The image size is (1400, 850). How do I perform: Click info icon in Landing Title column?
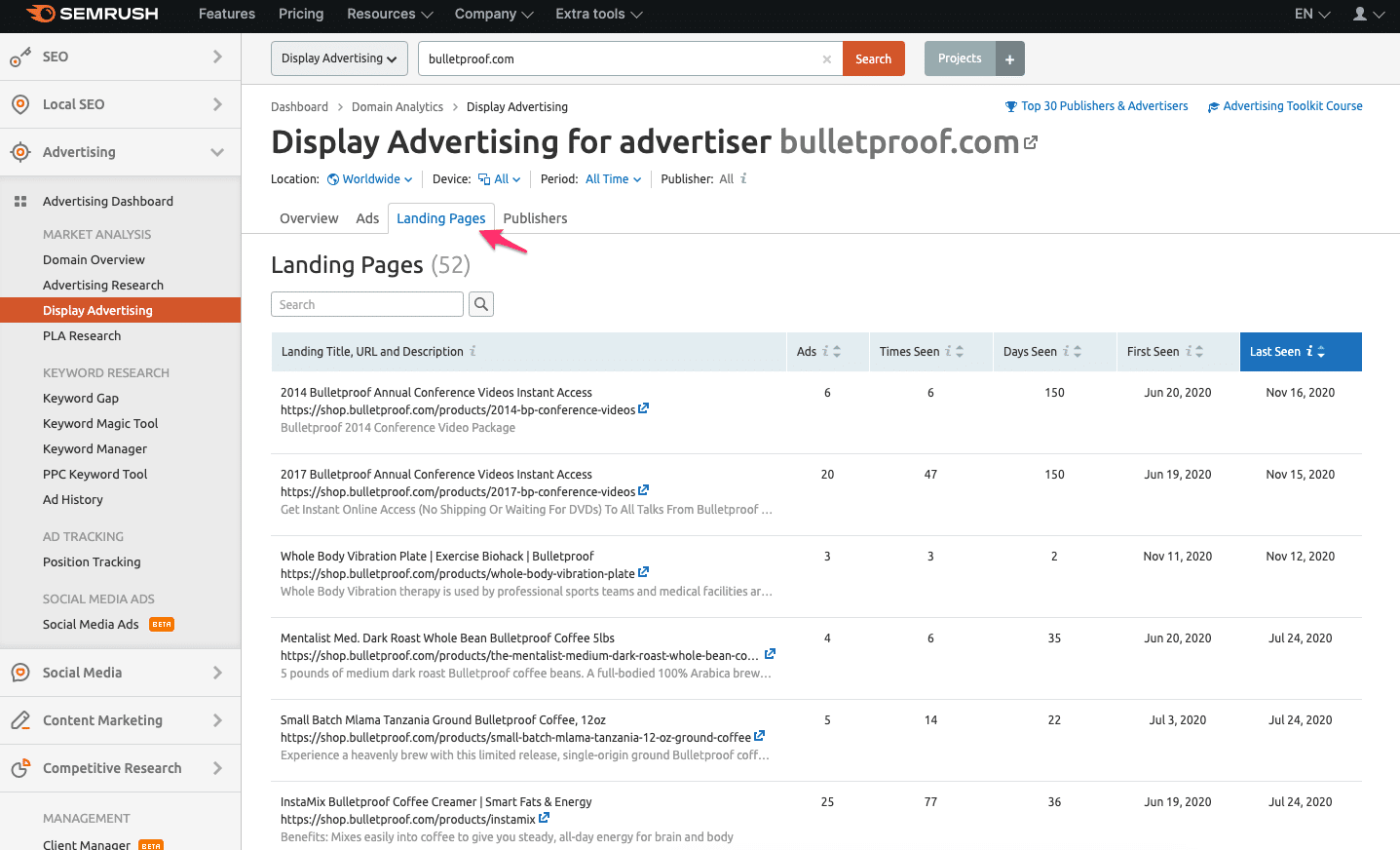click(473, 351)
